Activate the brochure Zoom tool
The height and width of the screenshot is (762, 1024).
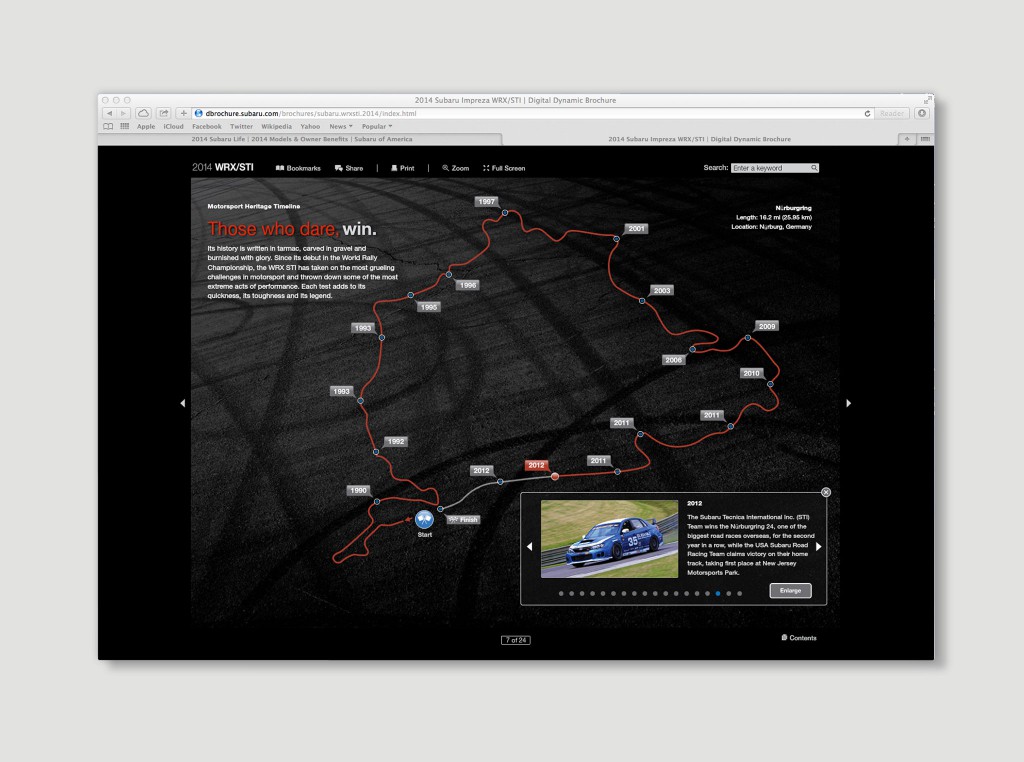pos(455,168)
